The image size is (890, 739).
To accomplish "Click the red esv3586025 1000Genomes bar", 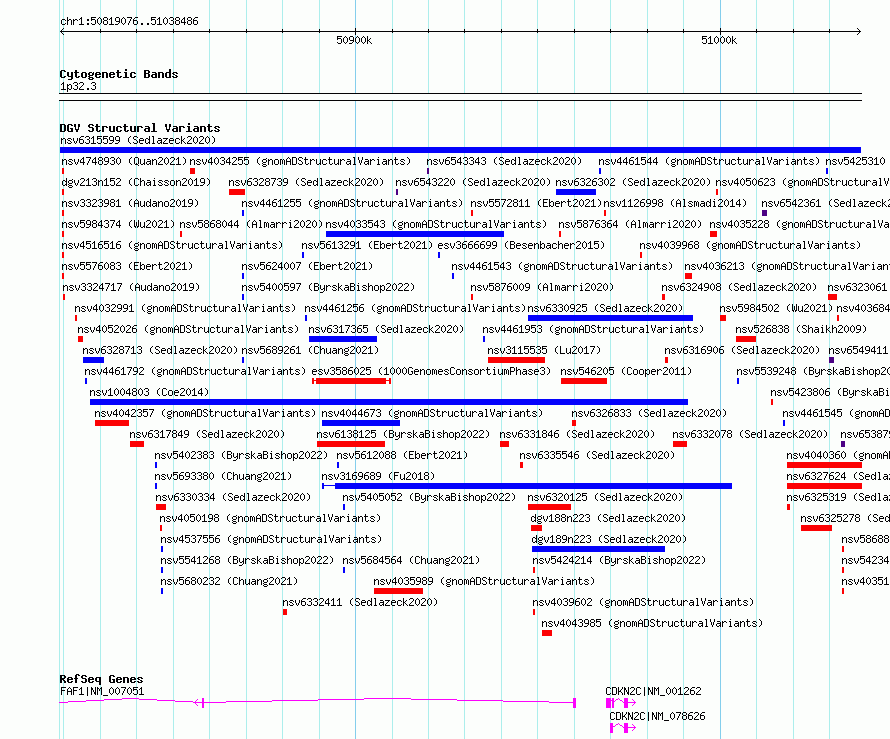I will point(351,381).
